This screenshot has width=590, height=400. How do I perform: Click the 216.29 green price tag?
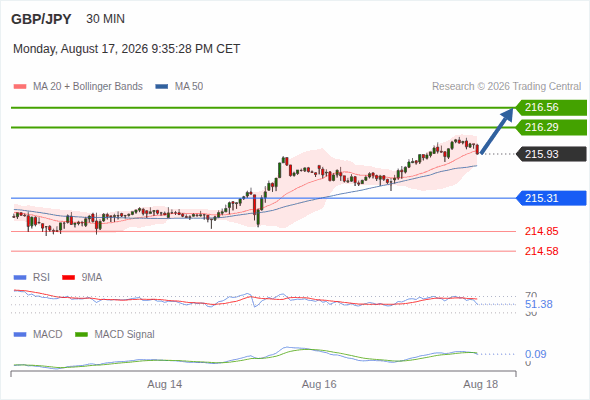click(x=551, y=128)
